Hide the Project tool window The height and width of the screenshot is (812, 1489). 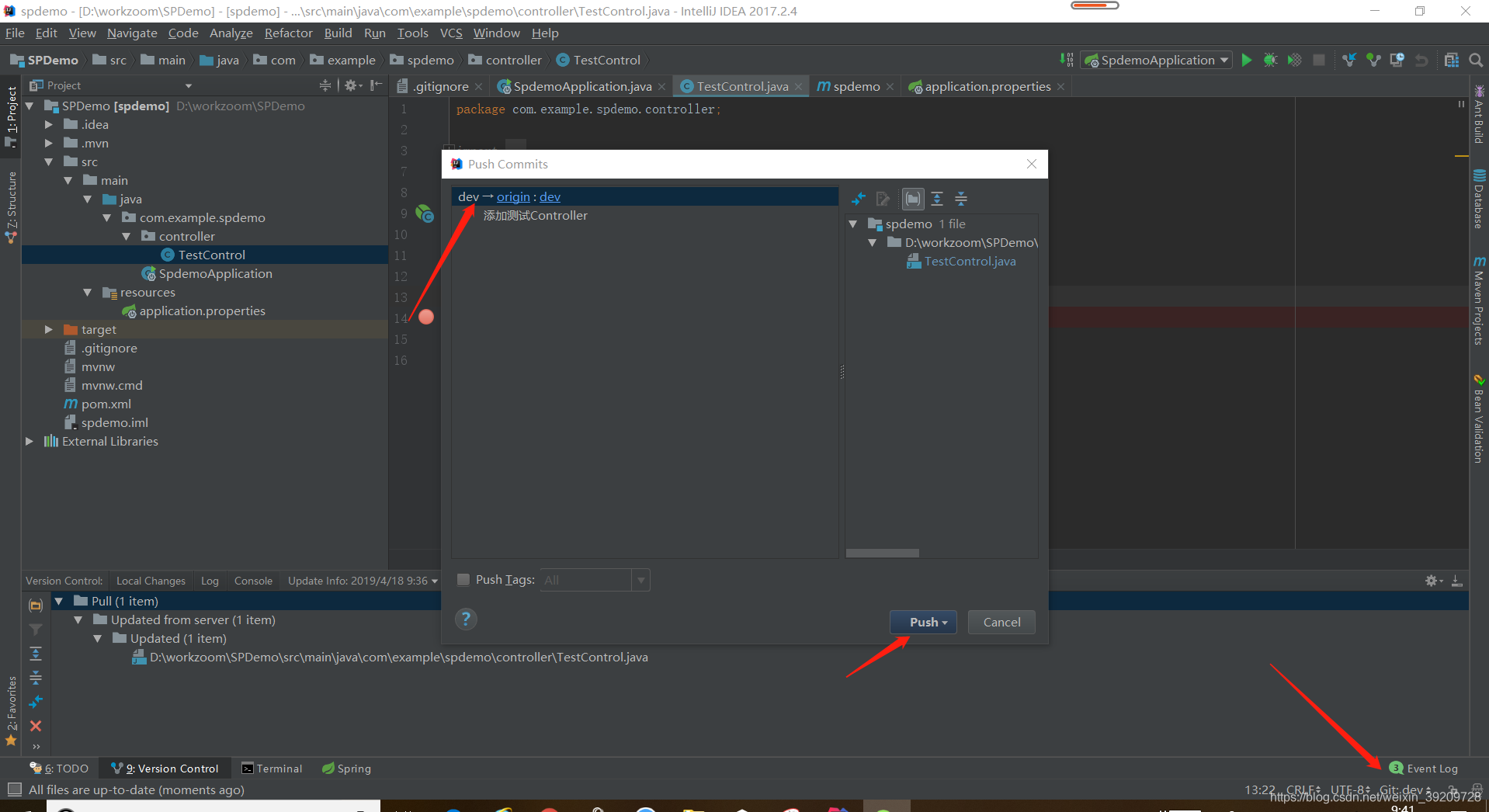click(376, 85)
